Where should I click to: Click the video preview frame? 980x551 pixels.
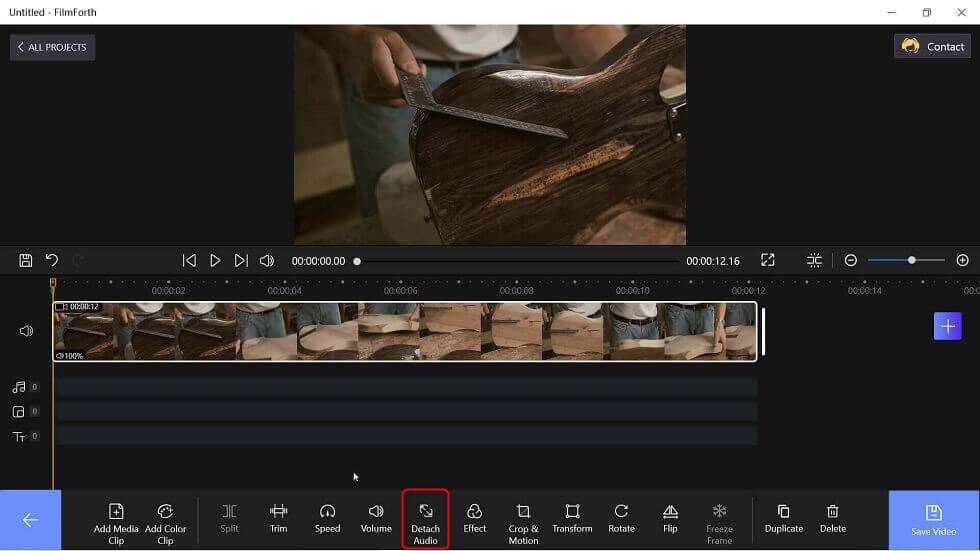(490, 135)
